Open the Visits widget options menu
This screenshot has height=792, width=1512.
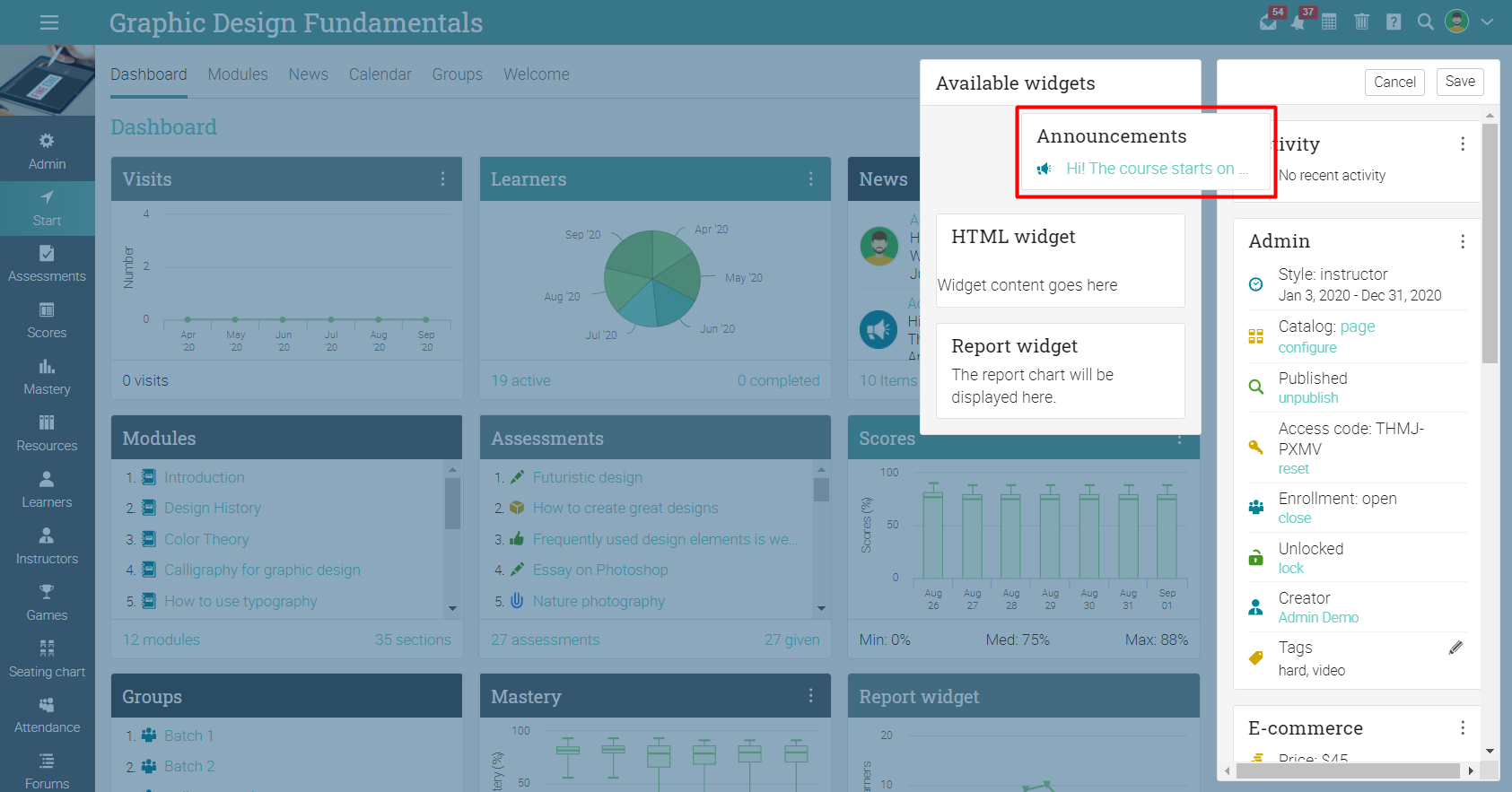click(x=442, y=179)
